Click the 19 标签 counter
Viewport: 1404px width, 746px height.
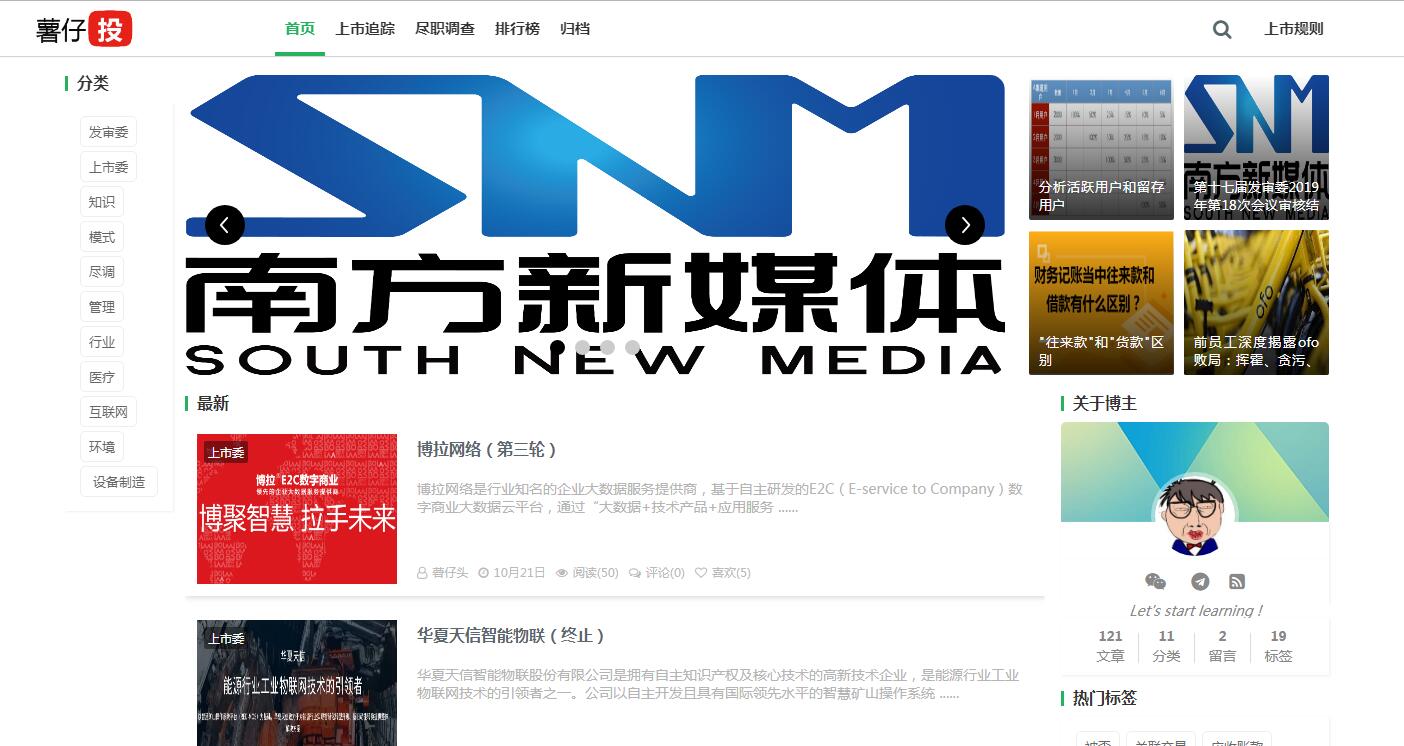click(x=1278, y=646)
